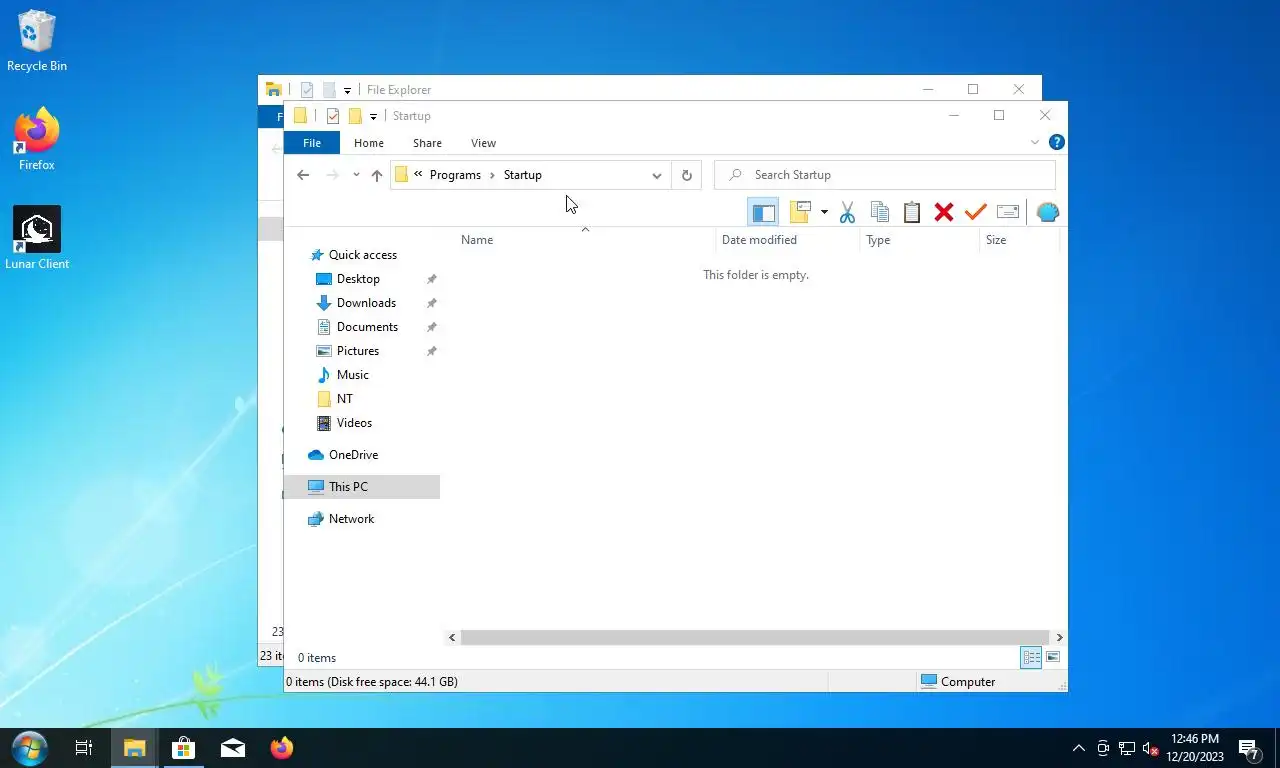Open the Quick Access Toolbar dropdown in File Explorer window
Image resolution: width=1280 pixels, height=768 pixels.
click(347, 91)
